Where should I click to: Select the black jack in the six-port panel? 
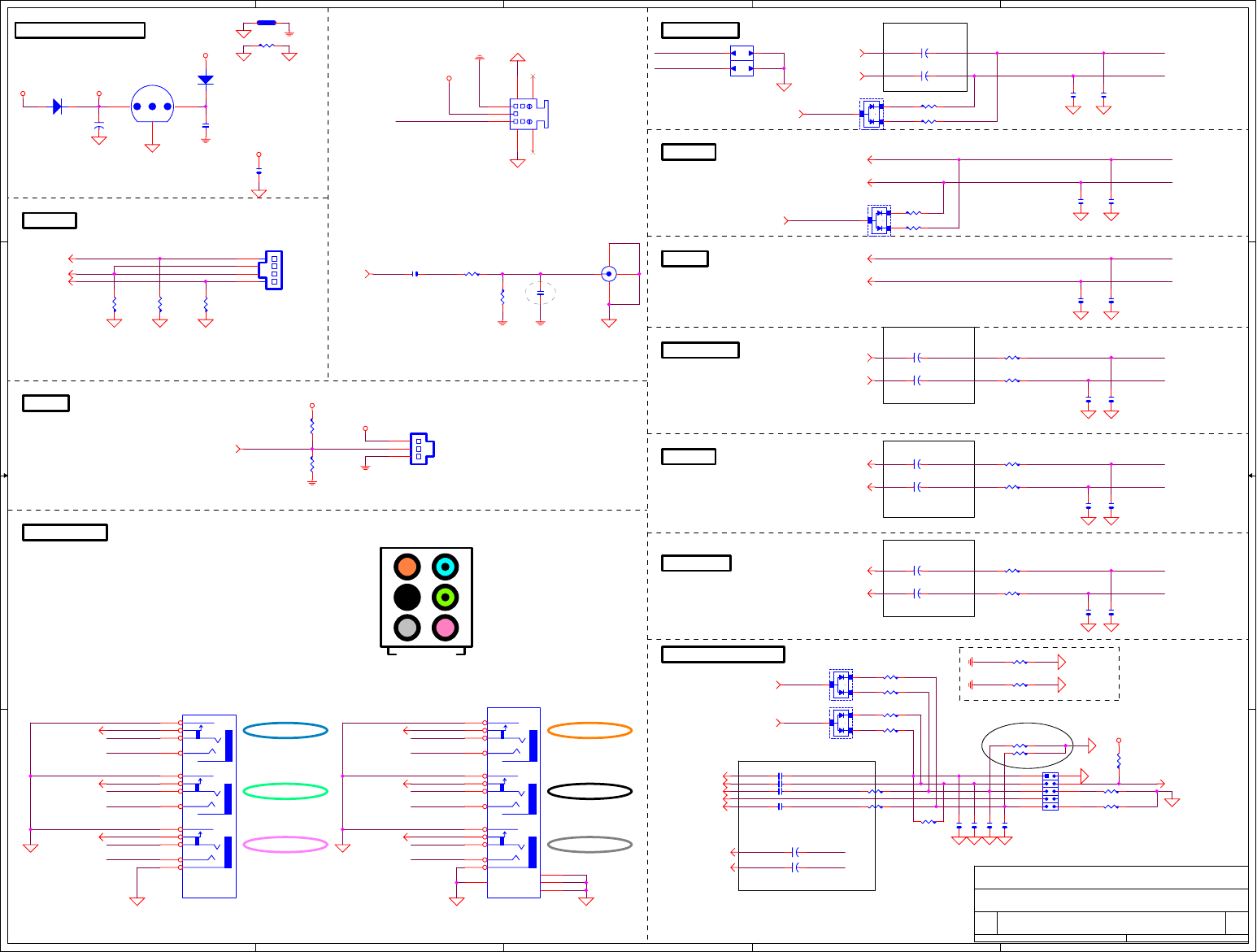tap(407, 598)
